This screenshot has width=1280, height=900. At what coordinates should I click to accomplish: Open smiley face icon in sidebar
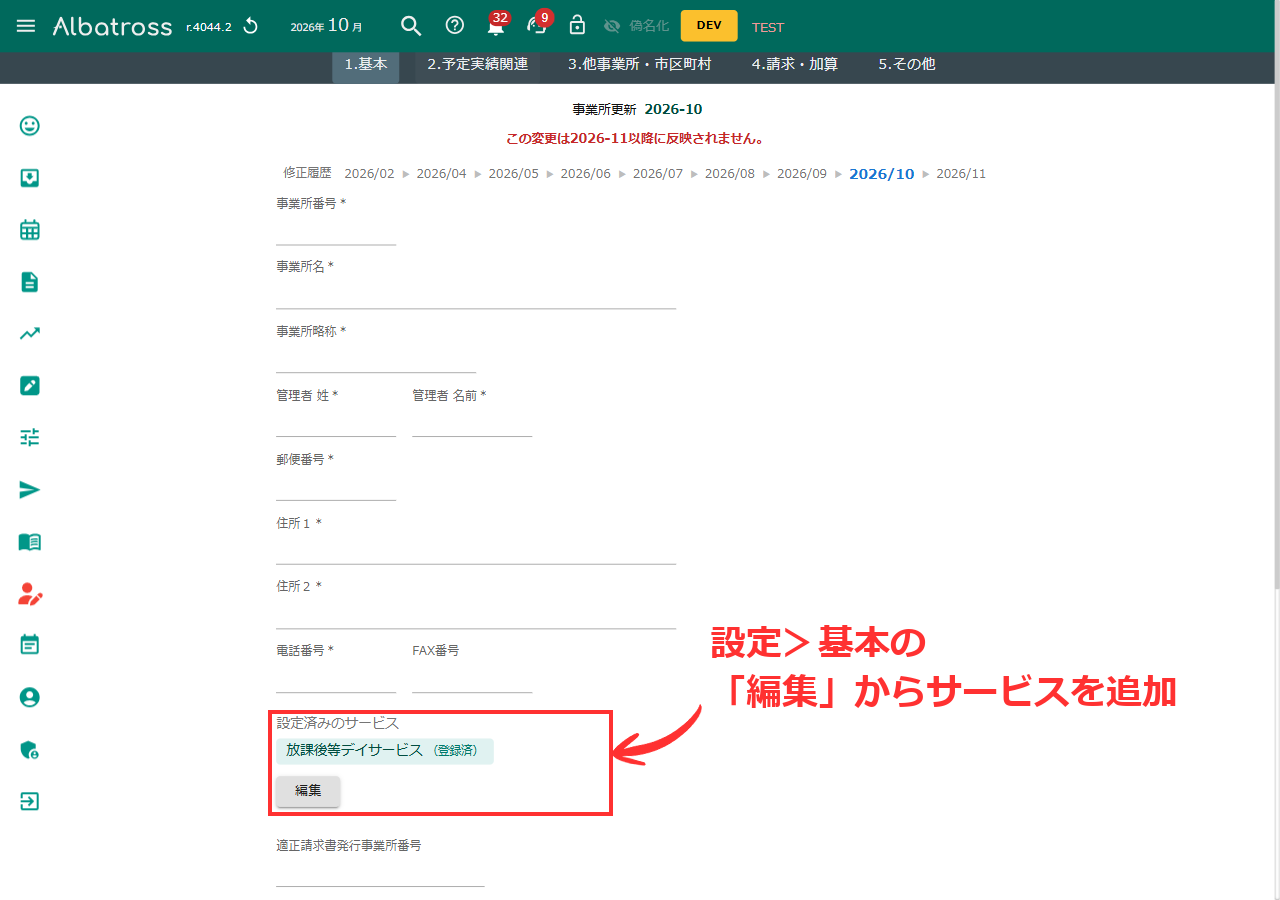[x=30, y=126]
